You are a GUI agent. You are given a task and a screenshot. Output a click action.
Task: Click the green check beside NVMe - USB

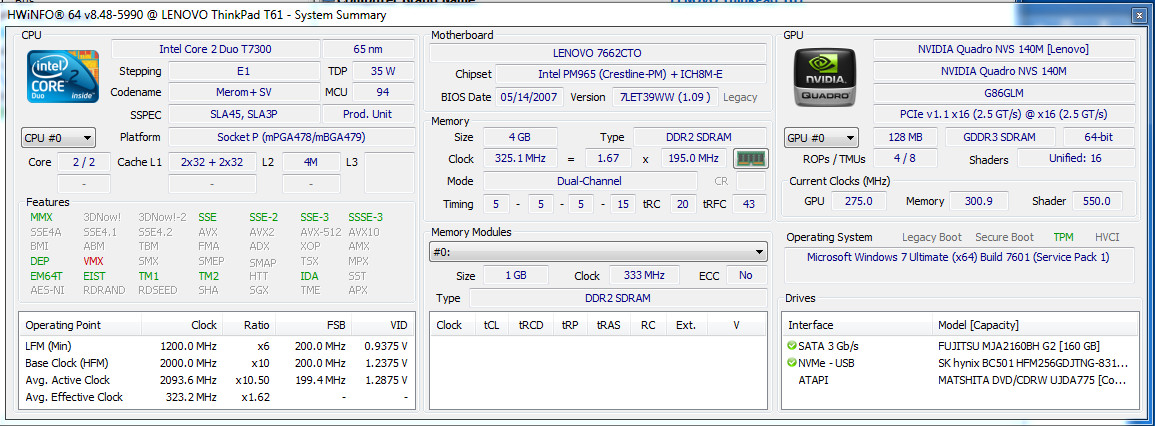click(x=791, y=363)
